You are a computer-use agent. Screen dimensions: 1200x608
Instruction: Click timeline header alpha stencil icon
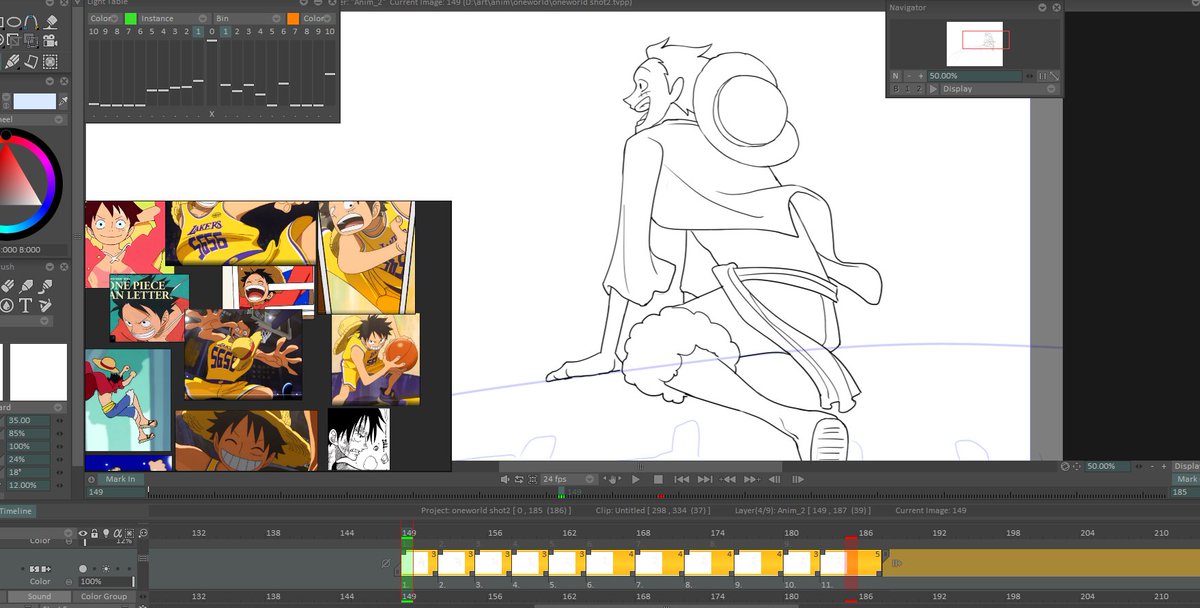pos(117,533)
